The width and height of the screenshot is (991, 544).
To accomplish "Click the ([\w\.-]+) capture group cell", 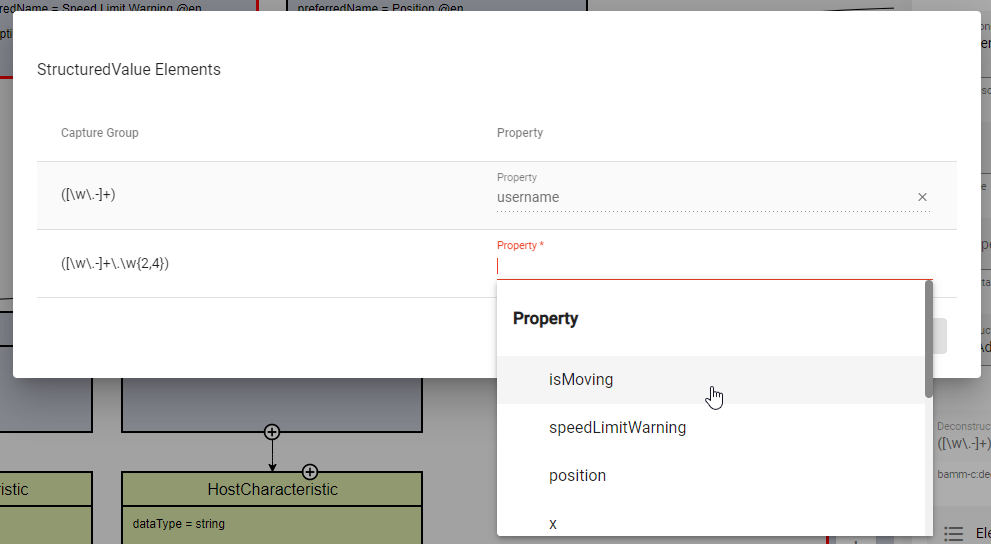I will (x=88, y=195).
